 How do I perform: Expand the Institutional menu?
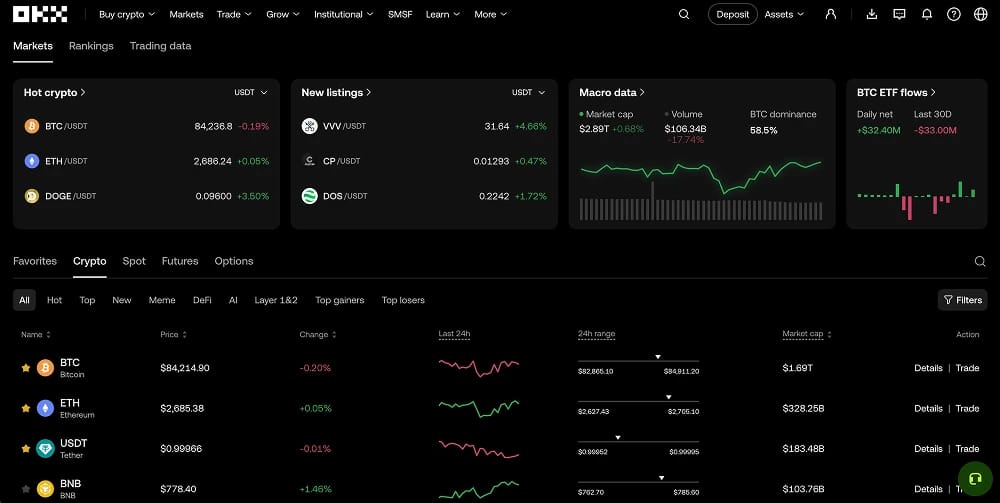coord(344,14)
